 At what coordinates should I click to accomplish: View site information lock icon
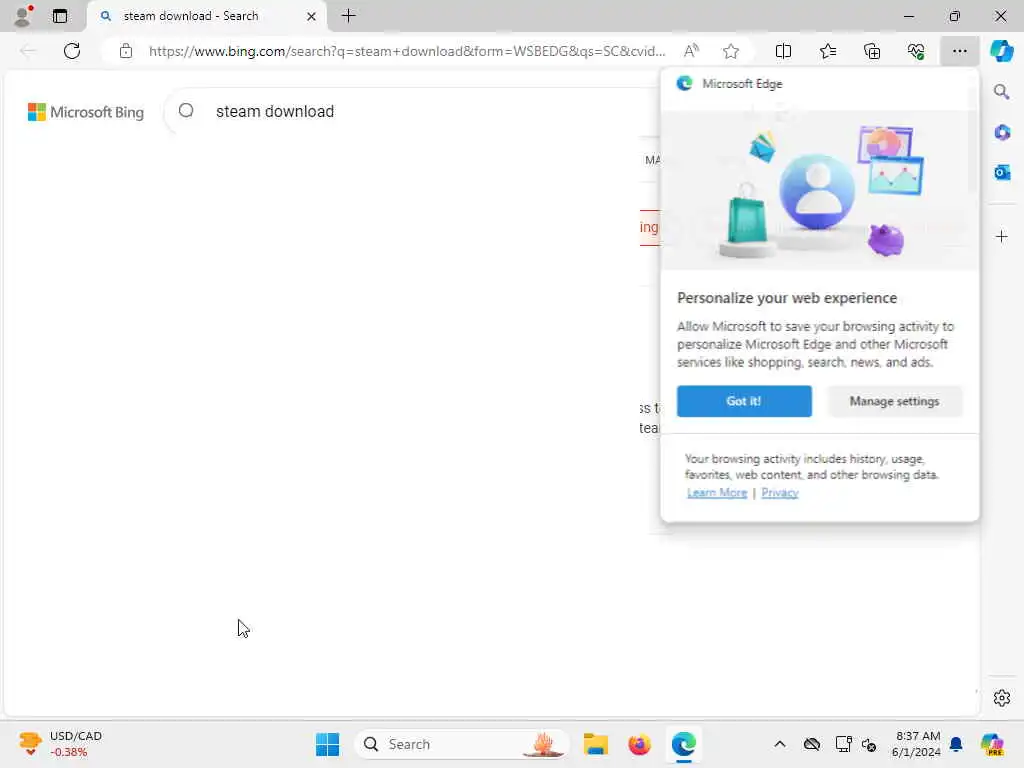click(x=125, y=51)
